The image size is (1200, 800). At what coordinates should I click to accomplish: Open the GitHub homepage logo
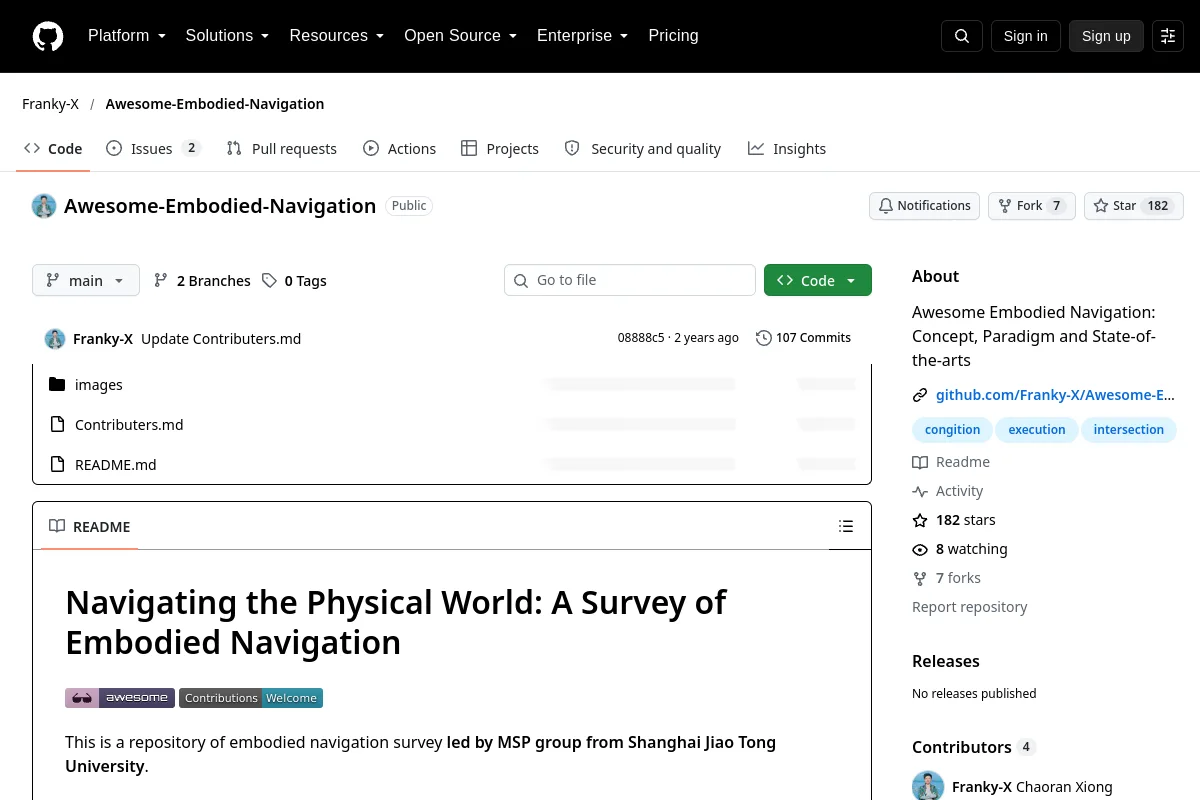48,37
